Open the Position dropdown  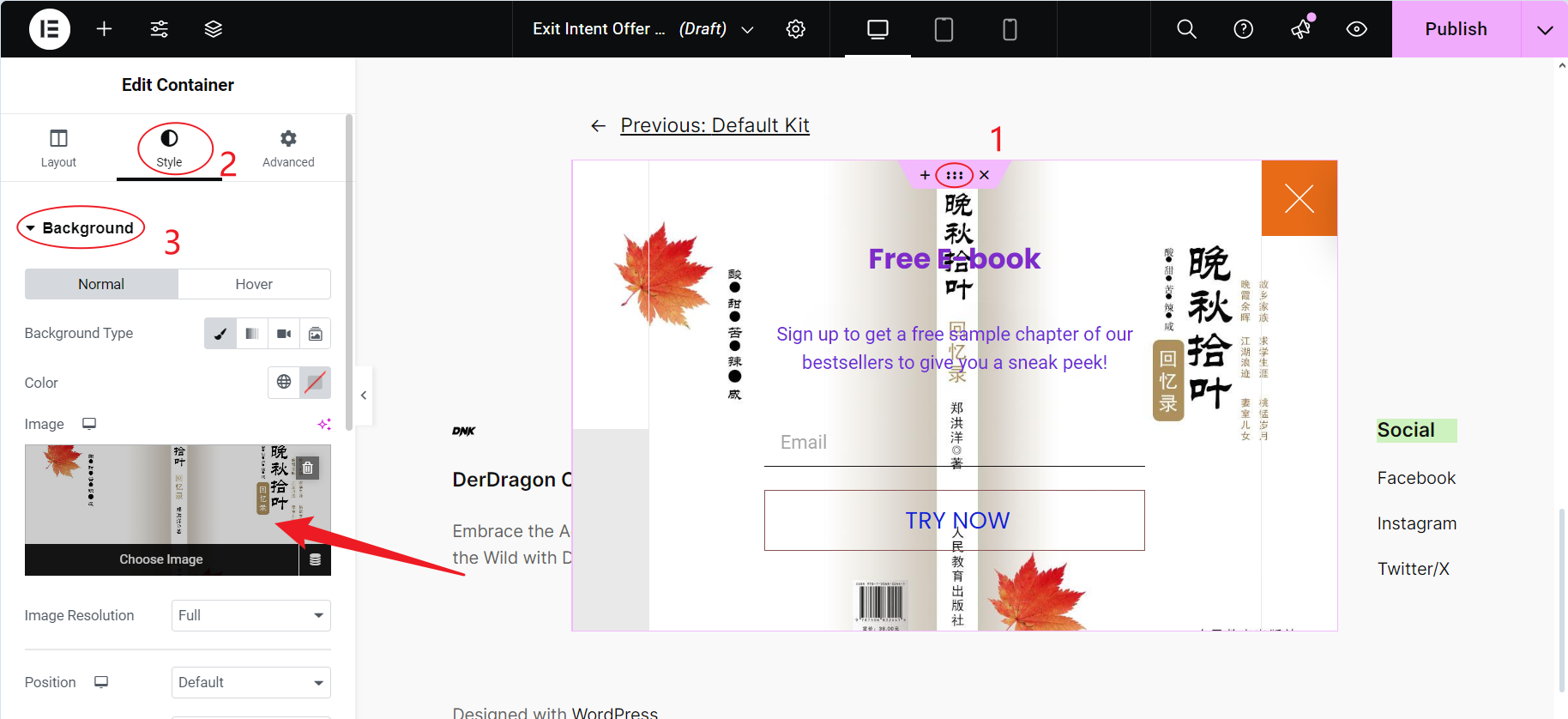pyautogui.click(x=250, y=682)
